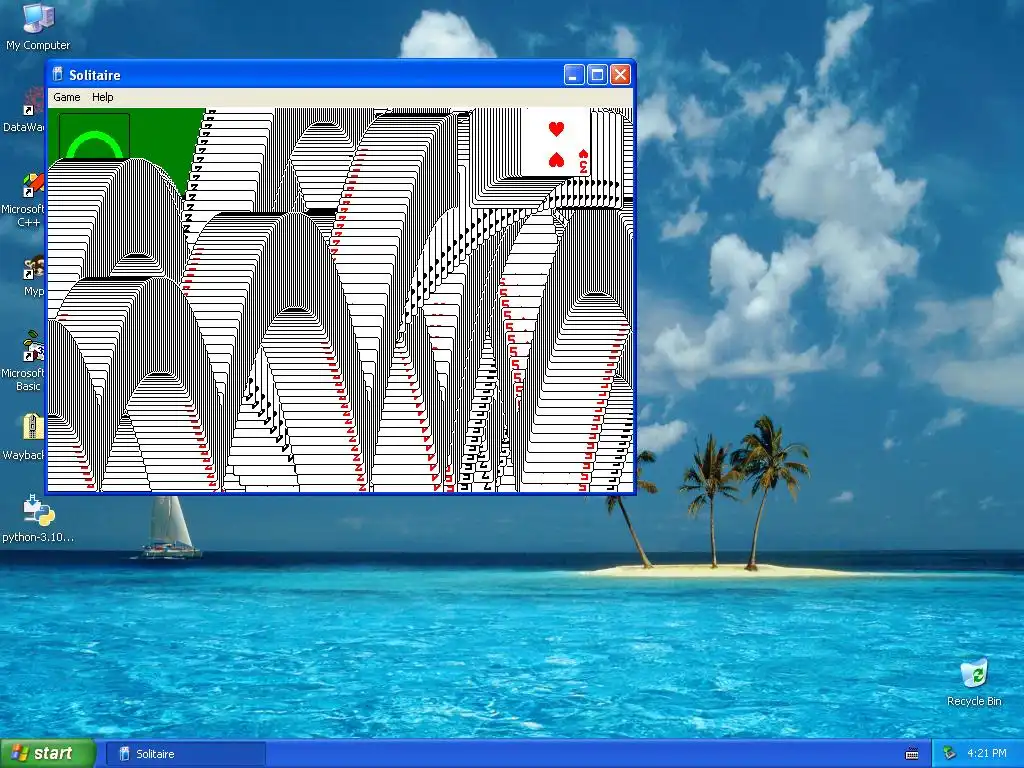Screen dimensions: 1024x768
Task: Select the Wayback desktop icon
Action: 24,437
